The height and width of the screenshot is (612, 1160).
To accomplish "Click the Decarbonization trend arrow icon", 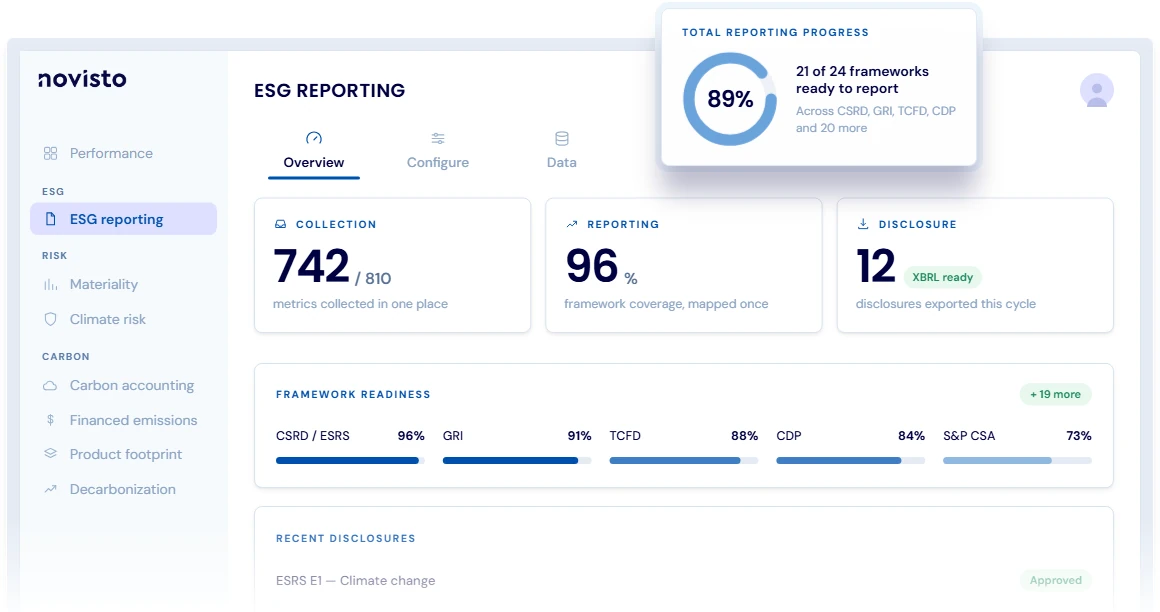I will tap(50, 489).
